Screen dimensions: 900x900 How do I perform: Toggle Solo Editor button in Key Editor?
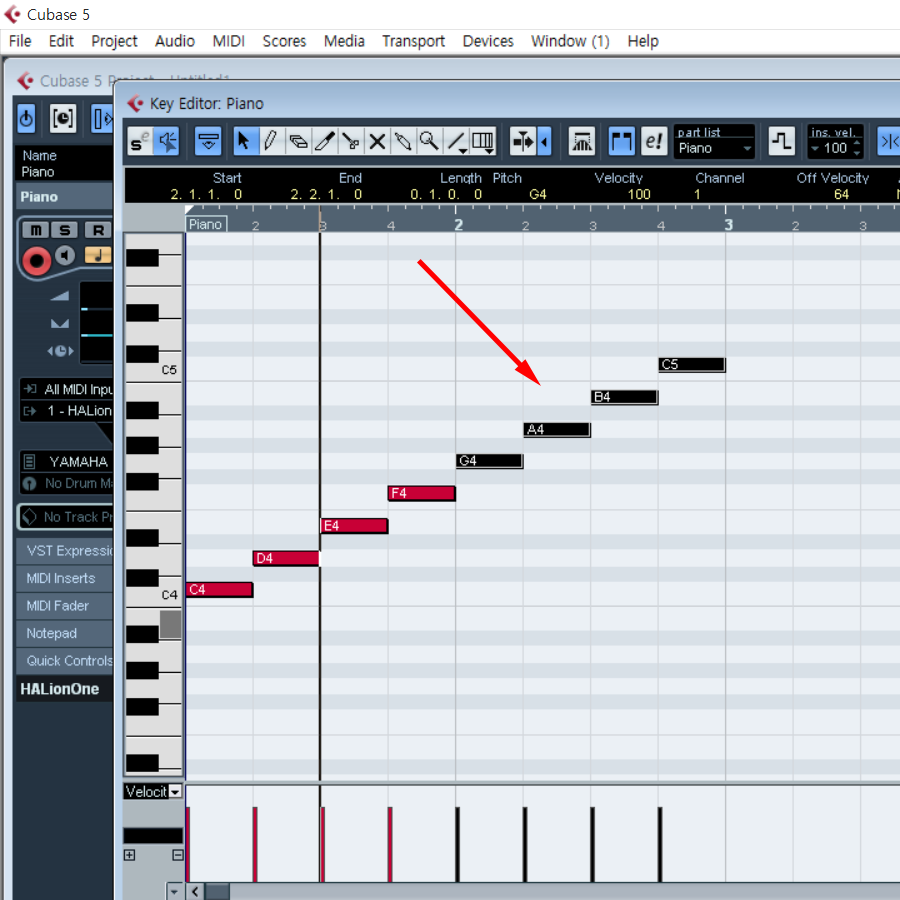pos(140,141)
